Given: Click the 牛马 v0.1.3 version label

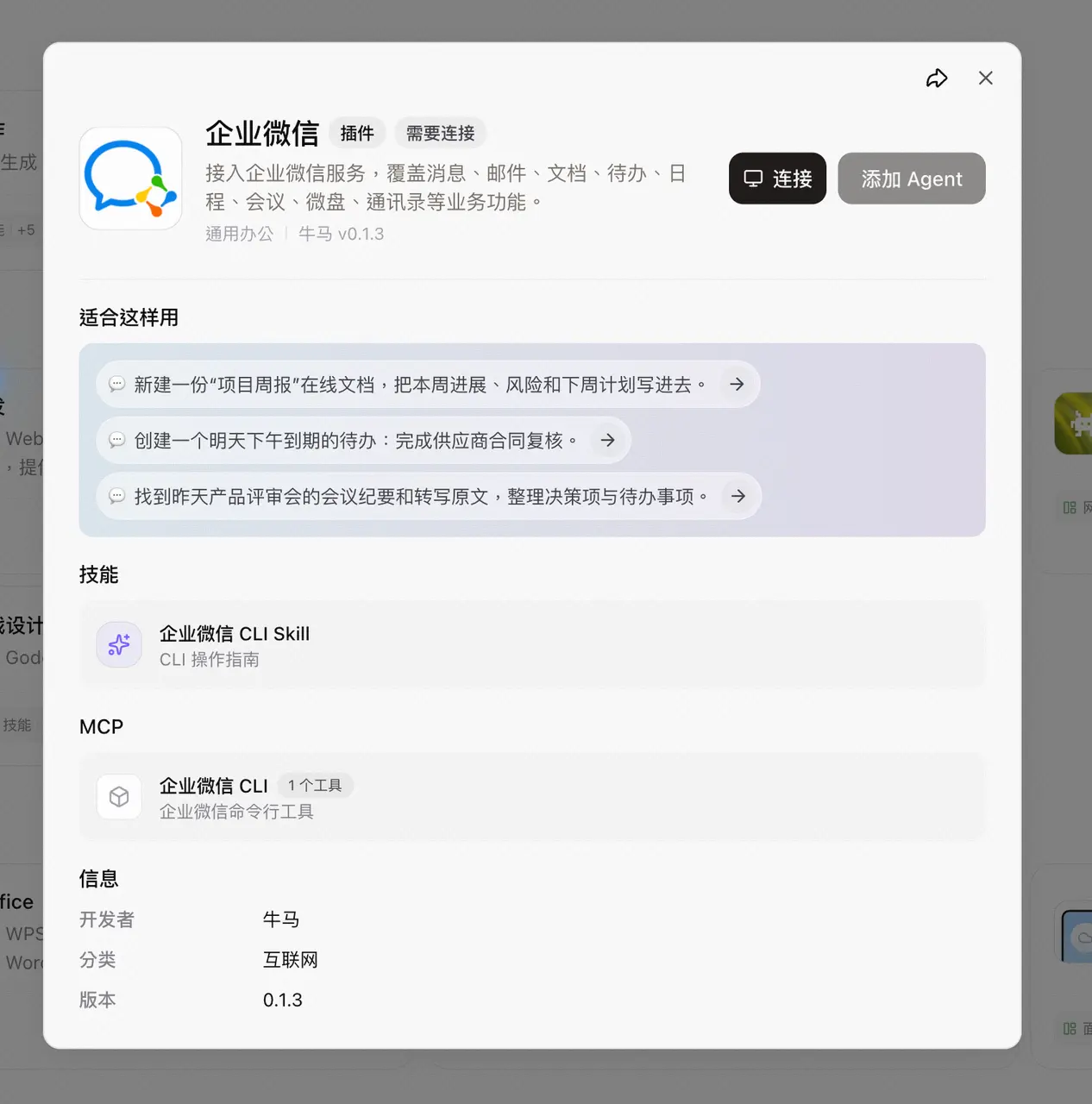Looking at the screenshot, I should (342, 234).
